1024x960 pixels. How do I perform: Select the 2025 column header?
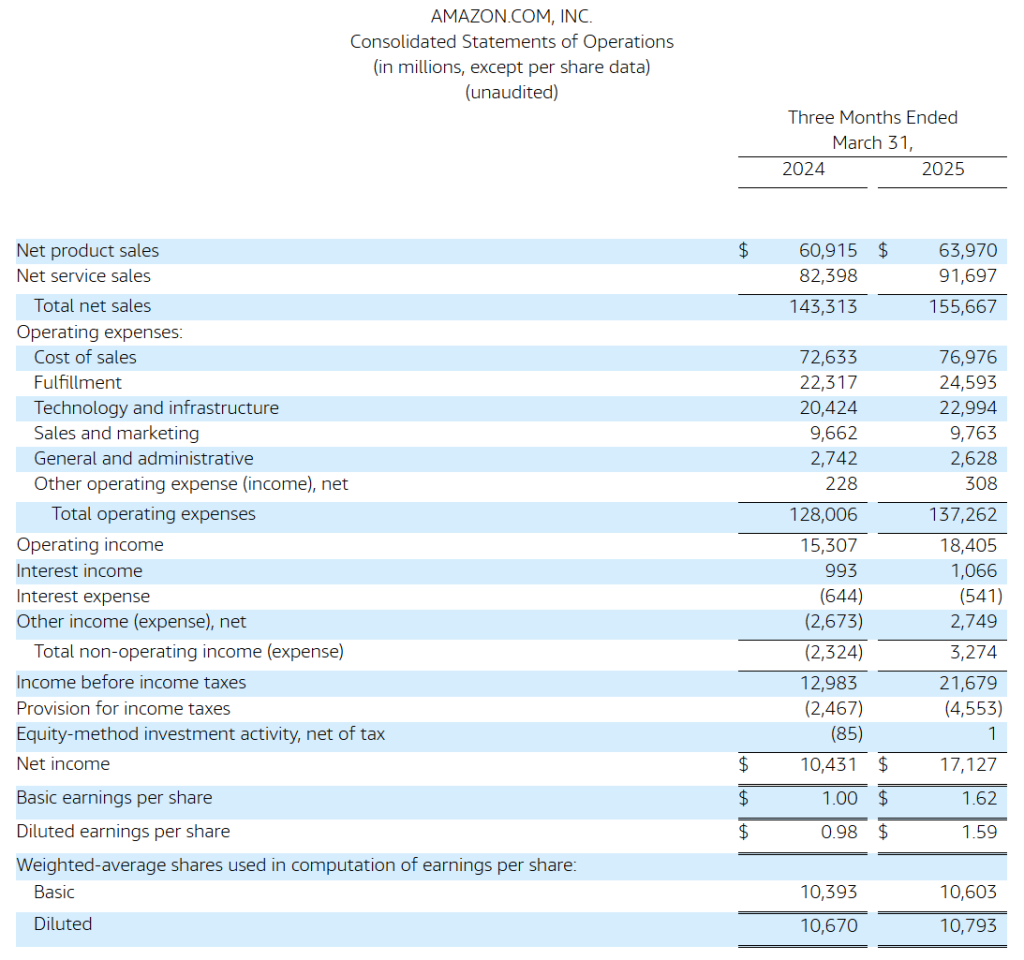[943, 169]
